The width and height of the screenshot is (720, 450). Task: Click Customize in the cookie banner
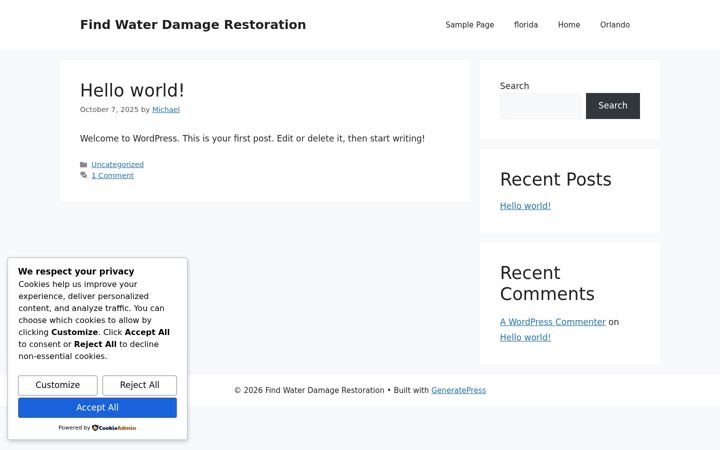(58, 385)
